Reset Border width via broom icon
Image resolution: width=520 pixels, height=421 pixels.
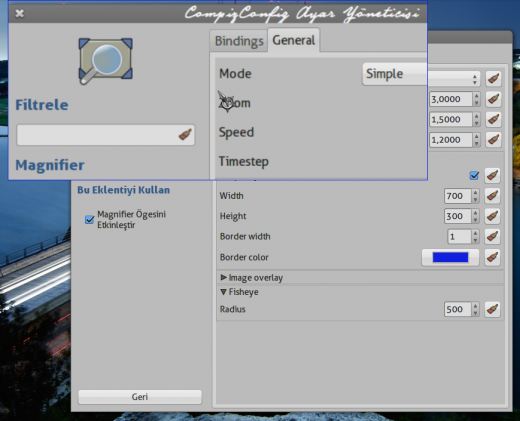[492, 236]
